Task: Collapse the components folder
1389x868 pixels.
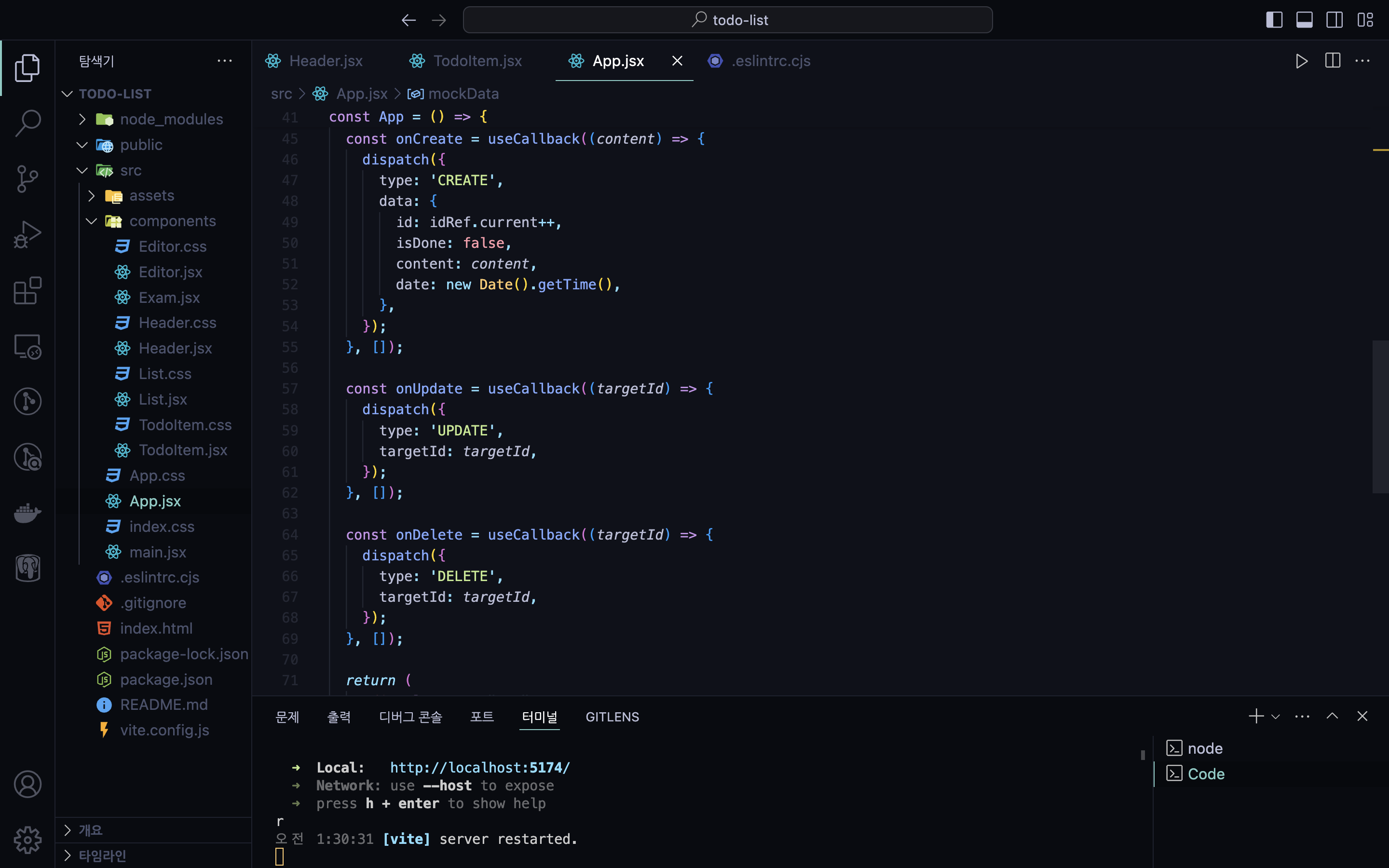Action: (x=172, y=221)
